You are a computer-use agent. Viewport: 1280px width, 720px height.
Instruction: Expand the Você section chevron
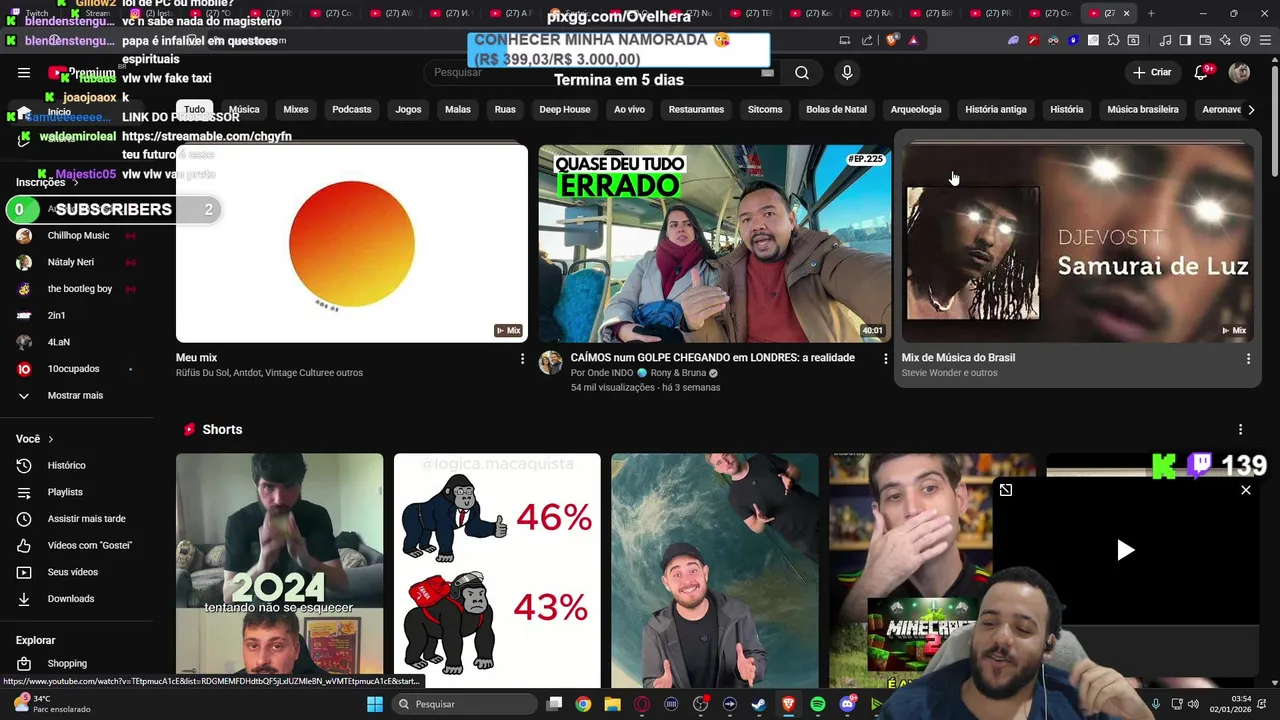click(50, 439)
